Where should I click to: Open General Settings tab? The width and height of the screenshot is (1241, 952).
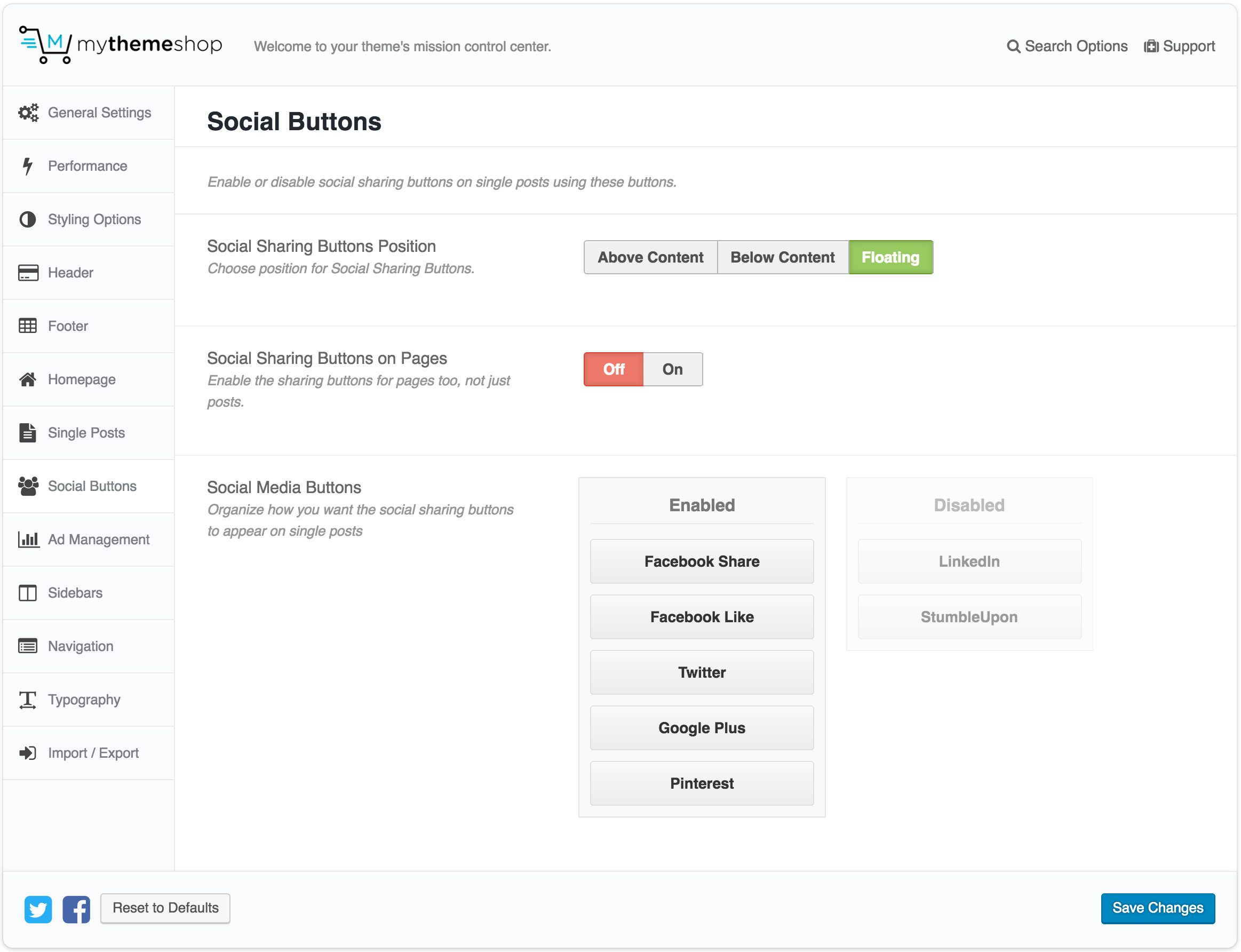[x=89, y=113]
